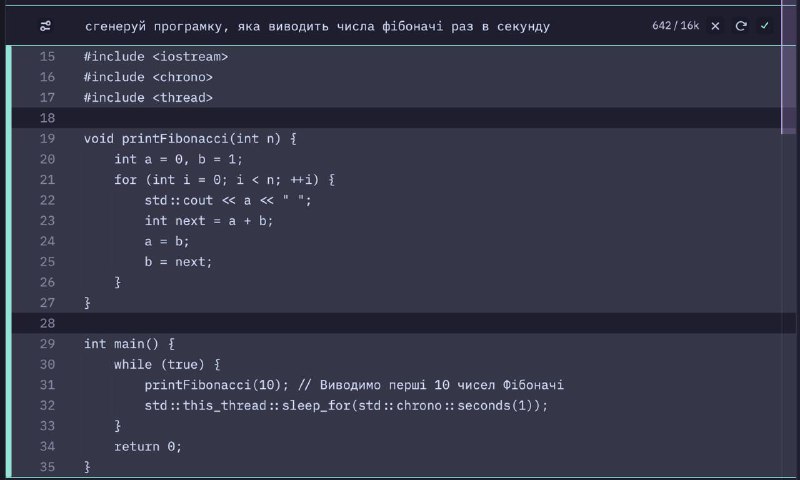
Task: Dismiss the generated code with the X icon
Action: [715, 26]
